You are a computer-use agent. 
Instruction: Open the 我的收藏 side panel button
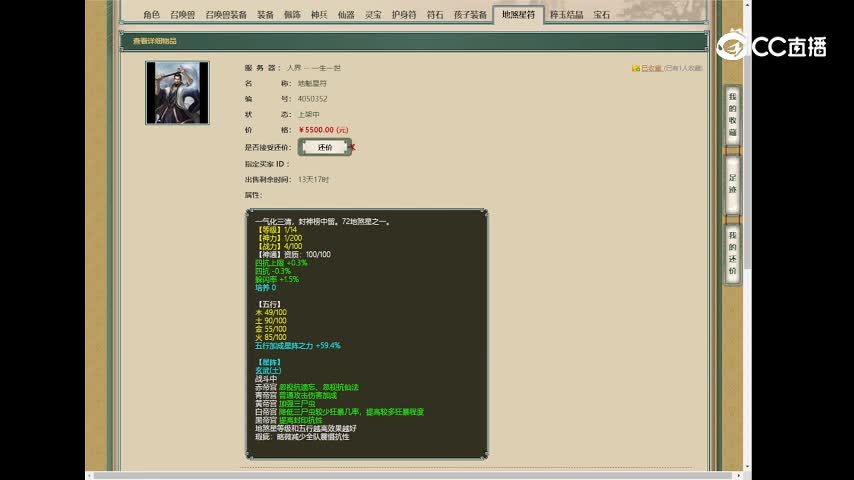pos(733,114)
